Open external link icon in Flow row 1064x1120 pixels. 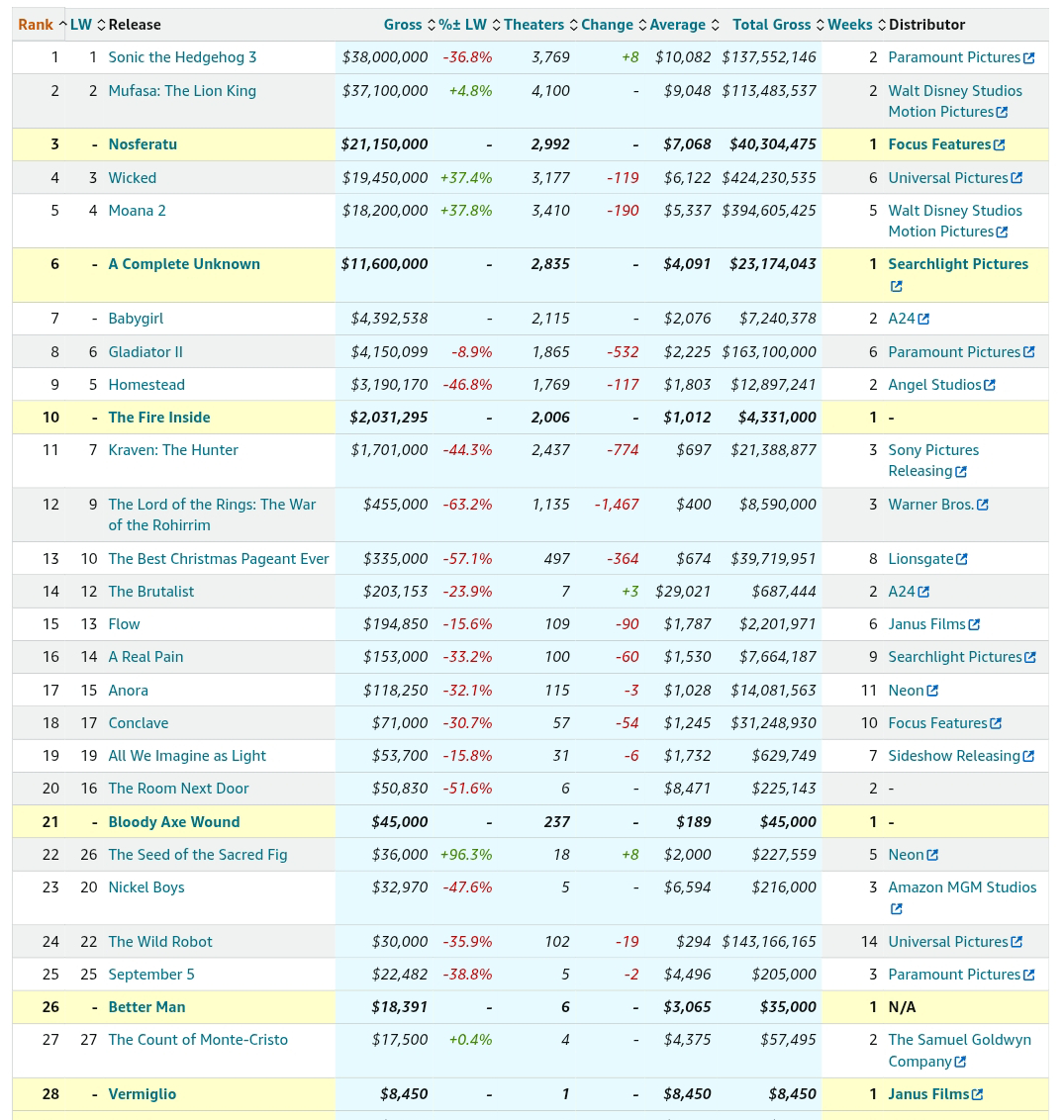point(974,625)
